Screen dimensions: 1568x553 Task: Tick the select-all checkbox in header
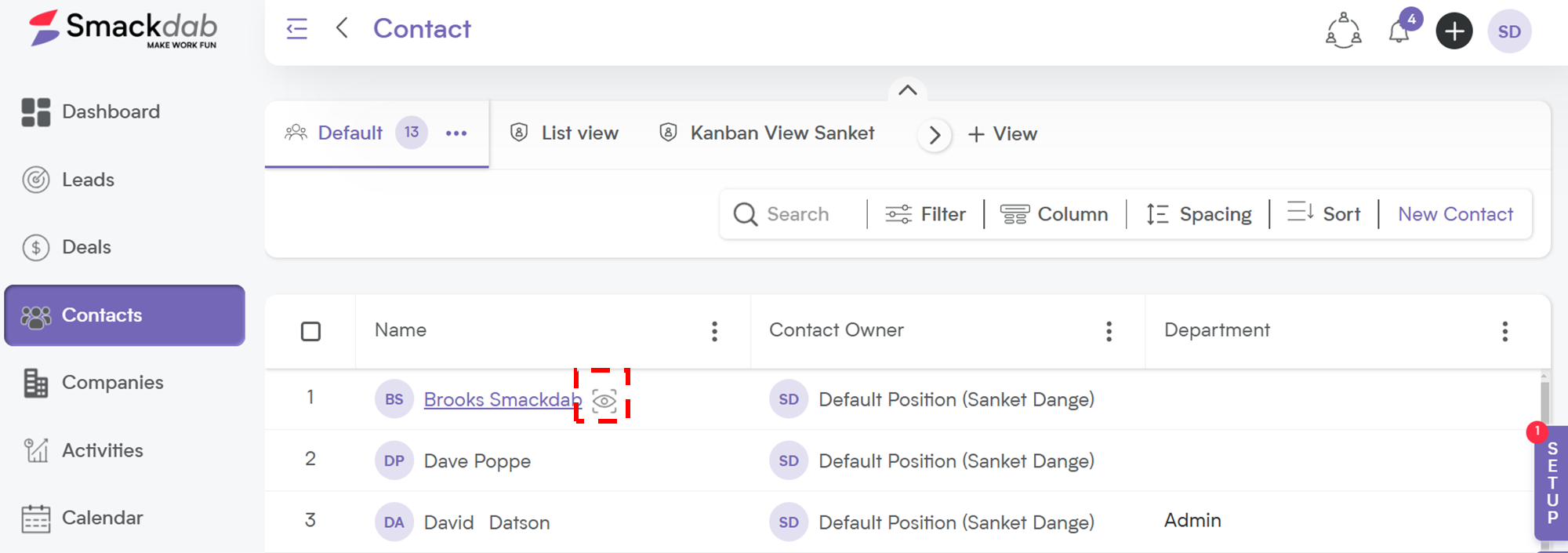coord(311,332)
